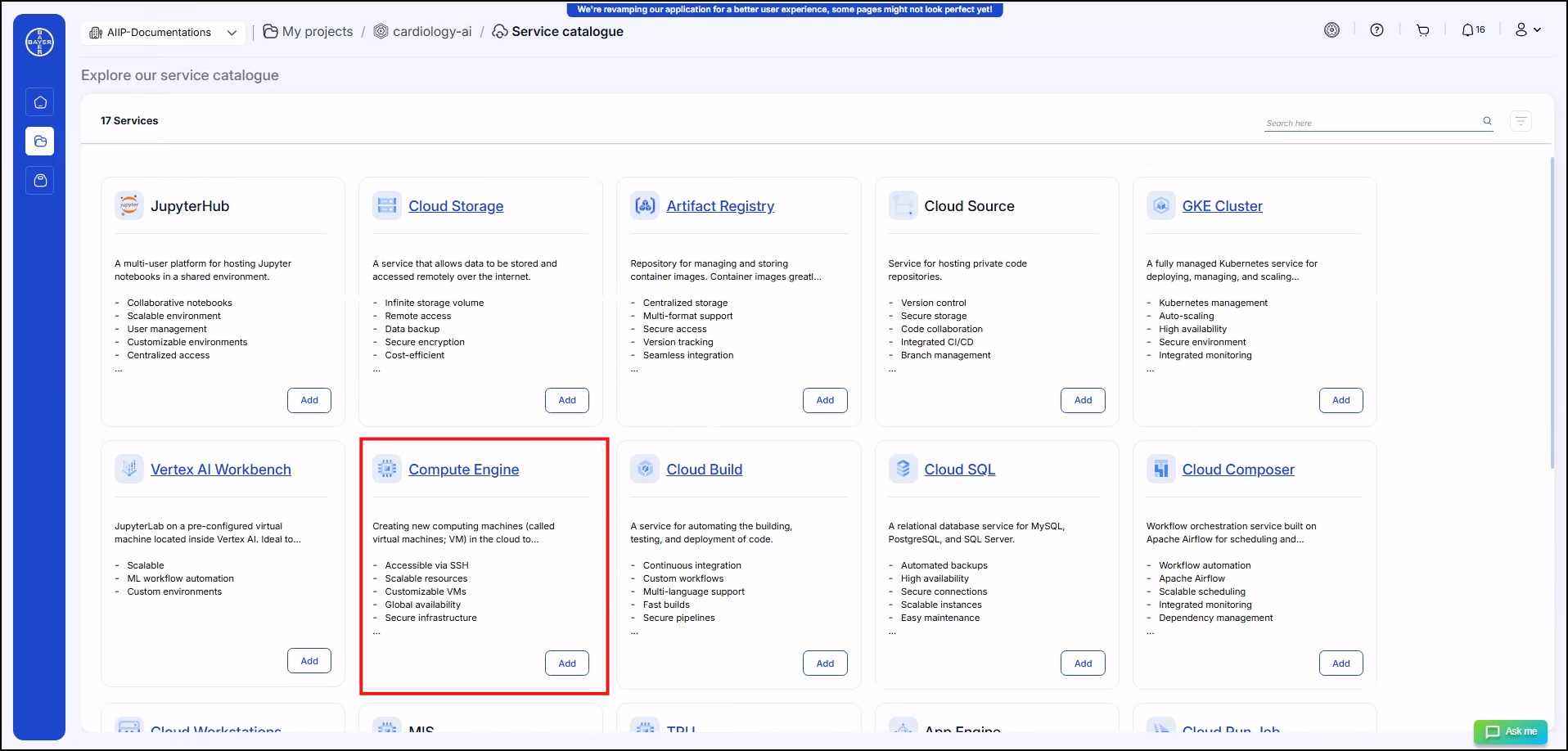The height and width of the screenshot is (751, 1568).
Task: Click the Cloud Source service icon
Action: pyautogui.click(x=903, y=205)
